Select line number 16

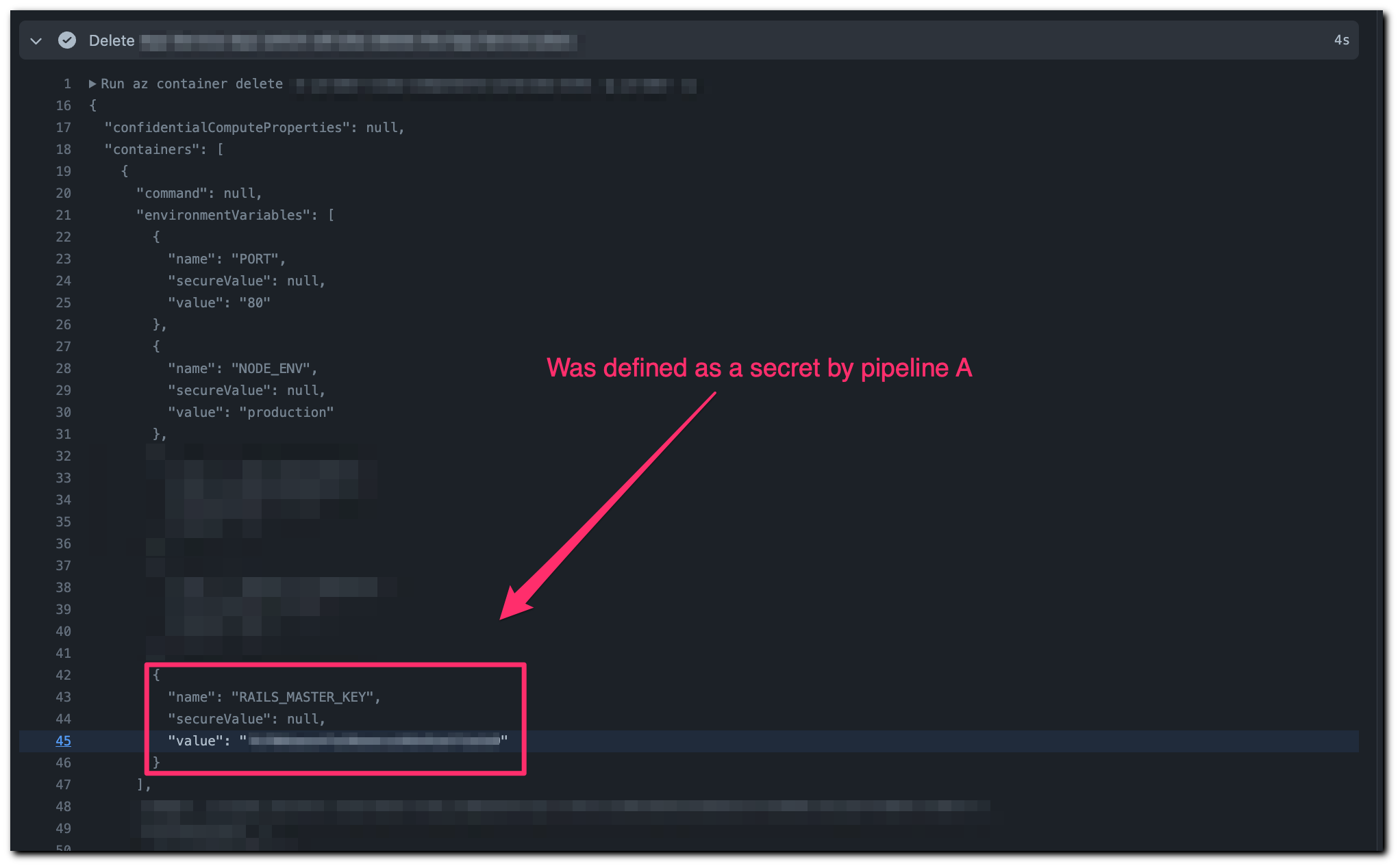coord(64,105)
